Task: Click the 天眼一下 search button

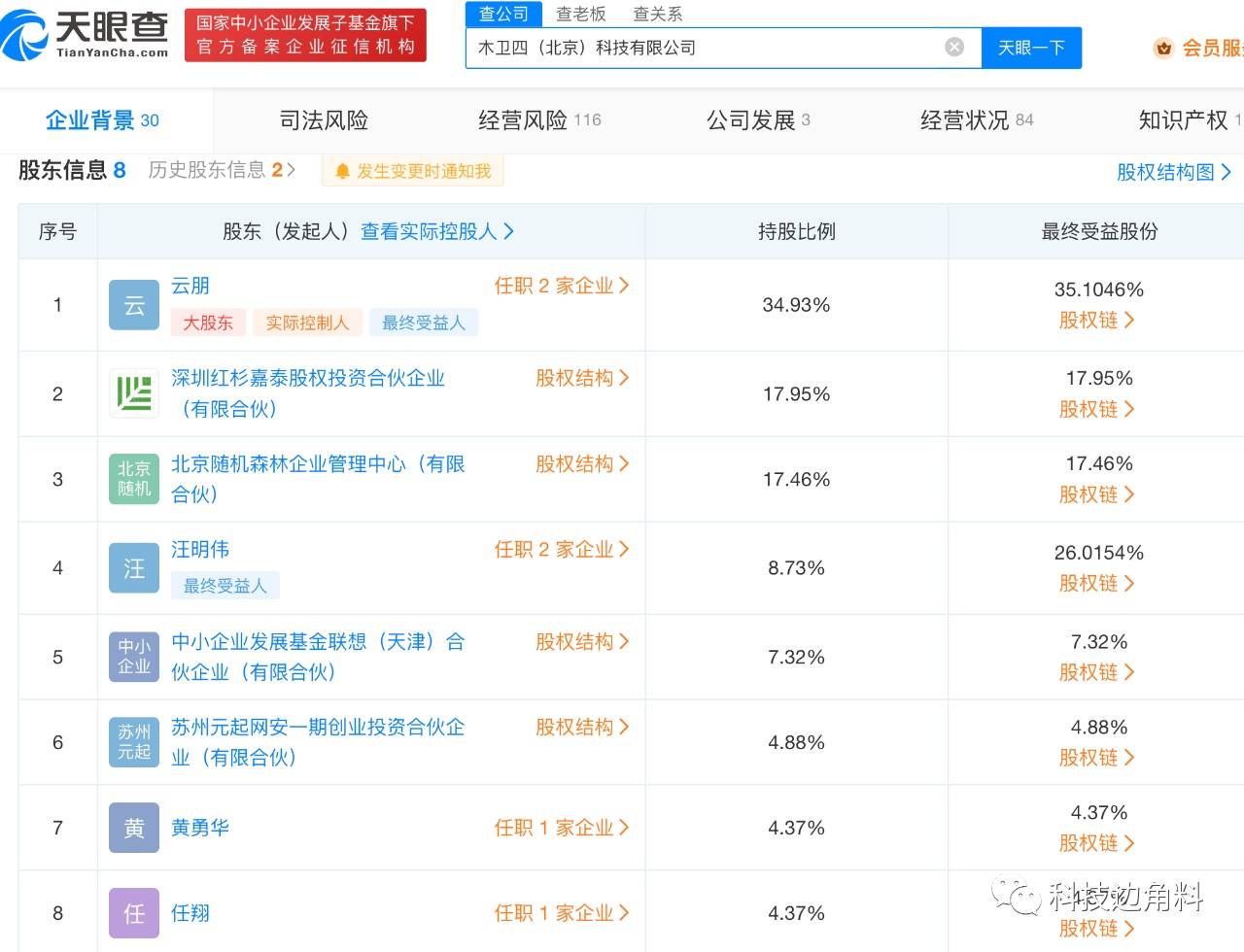Action: pos(1031,48)
